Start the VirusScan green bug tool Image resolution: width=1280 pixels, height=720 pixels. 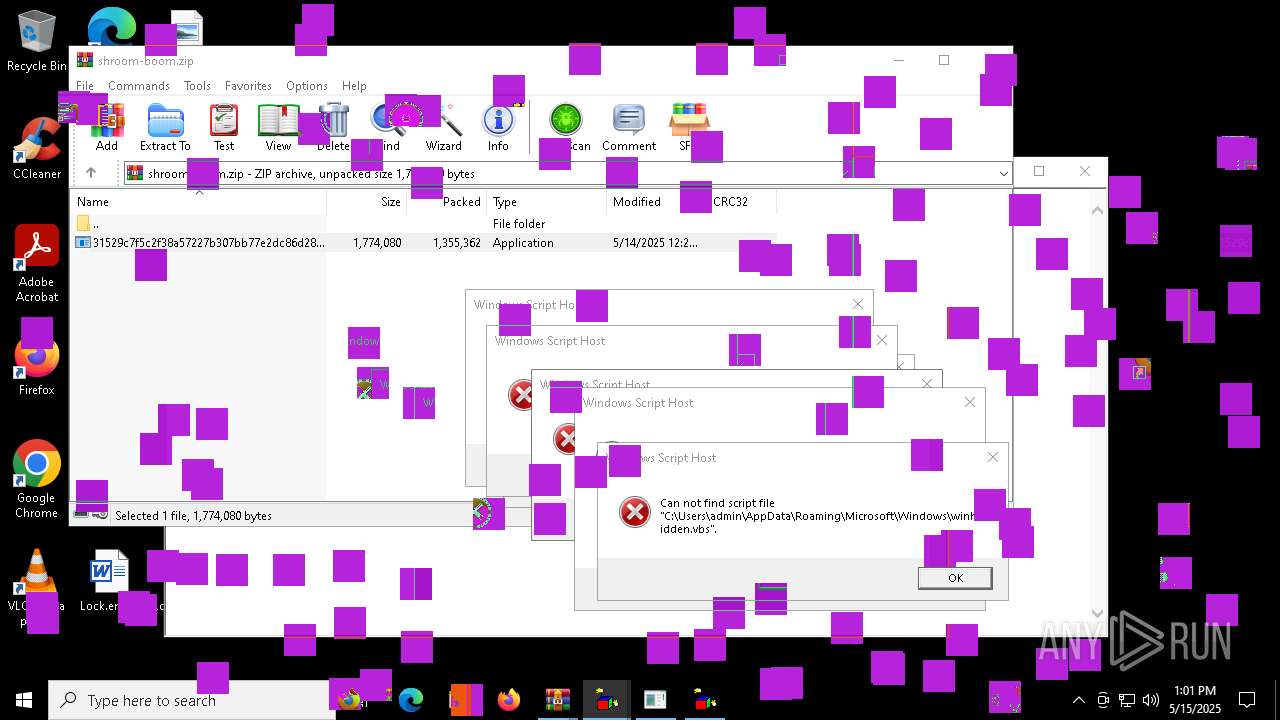point(566,121)
